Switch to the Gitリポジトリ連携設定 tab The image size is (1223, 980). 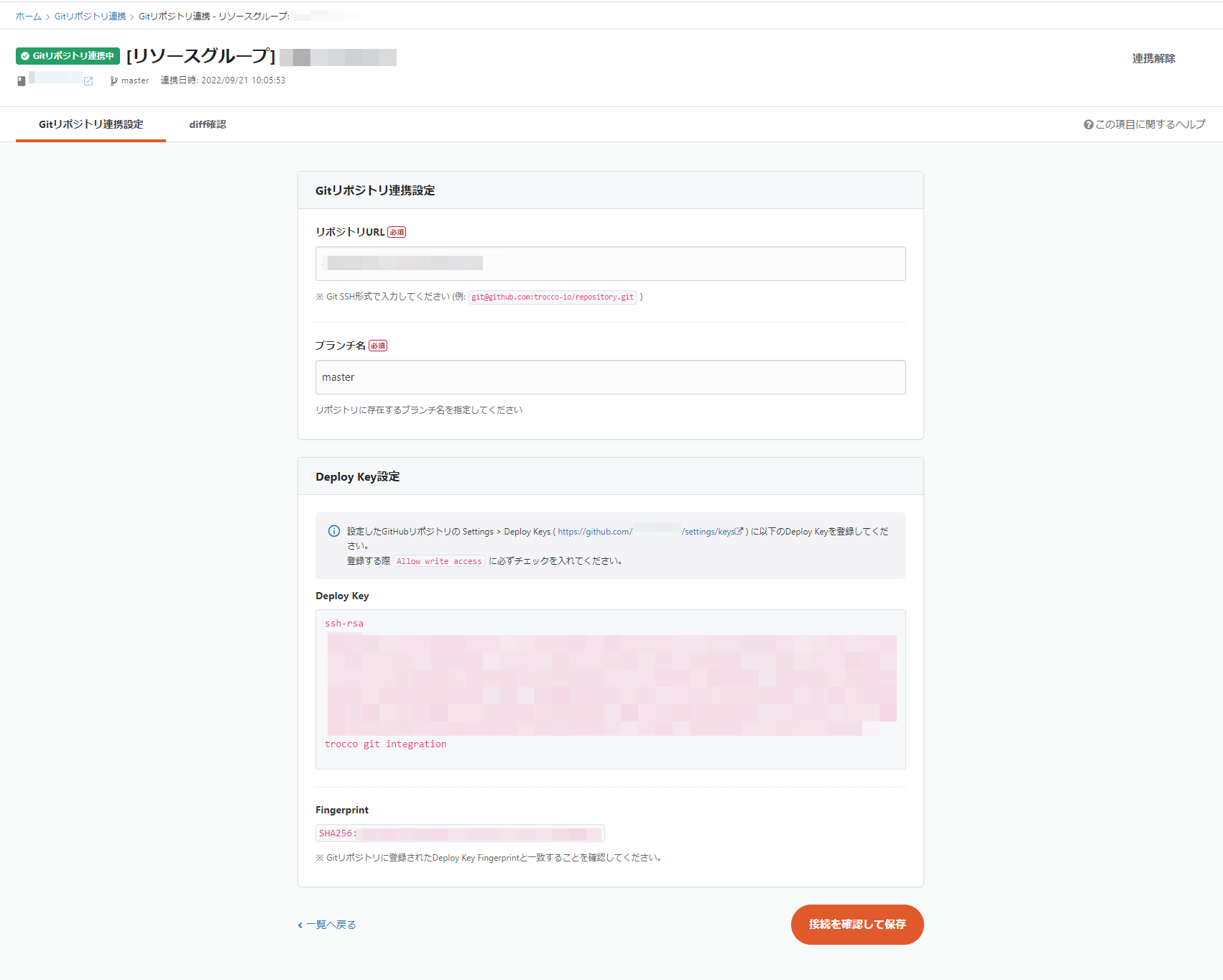[x=91, y=124]
